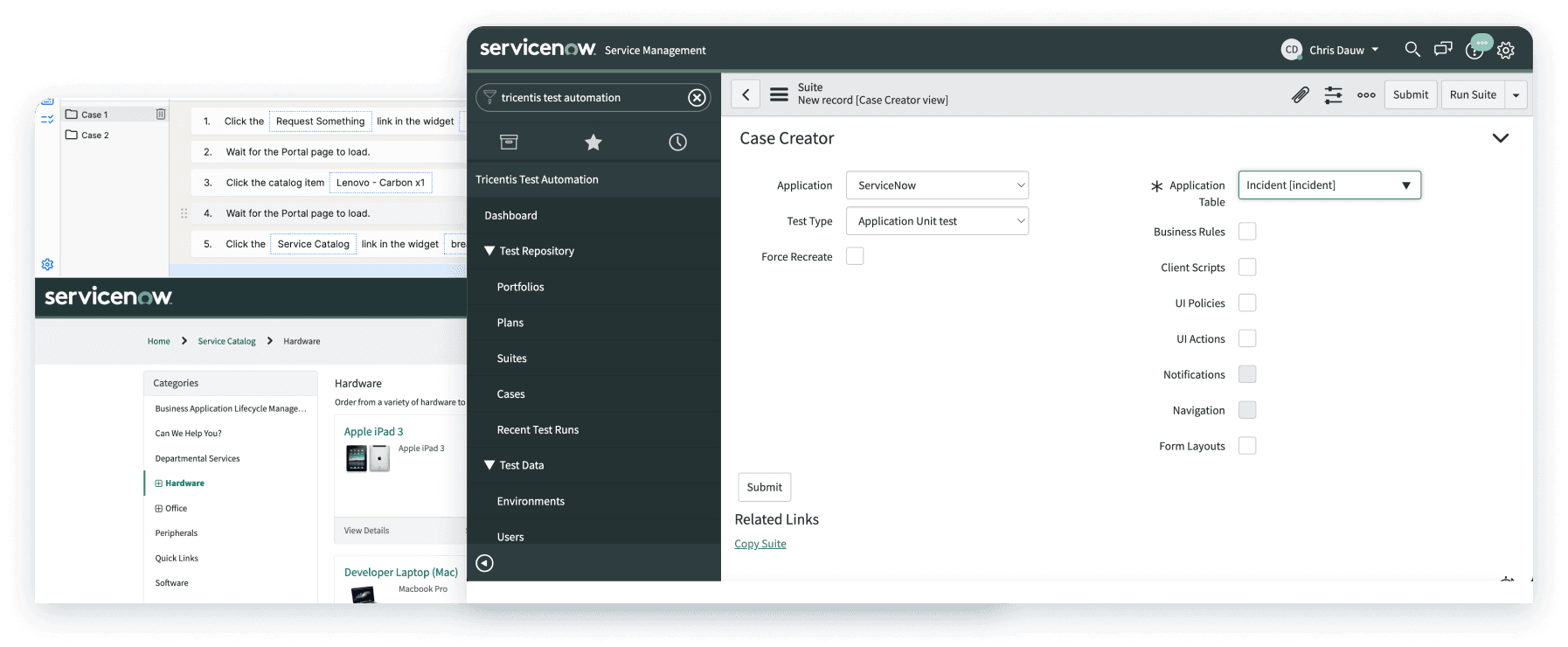Enable the Form Layouts checkbox

1247,446
